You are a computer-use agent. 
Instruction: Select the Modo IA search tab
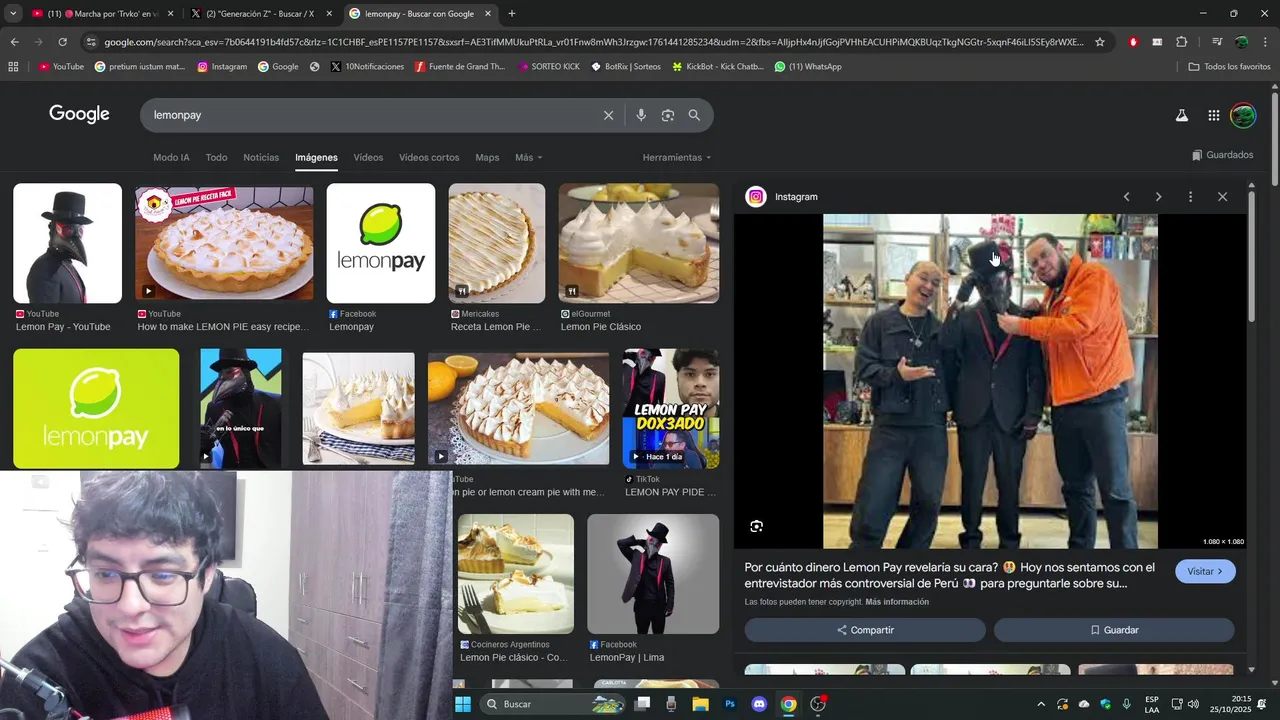(171, 158)
